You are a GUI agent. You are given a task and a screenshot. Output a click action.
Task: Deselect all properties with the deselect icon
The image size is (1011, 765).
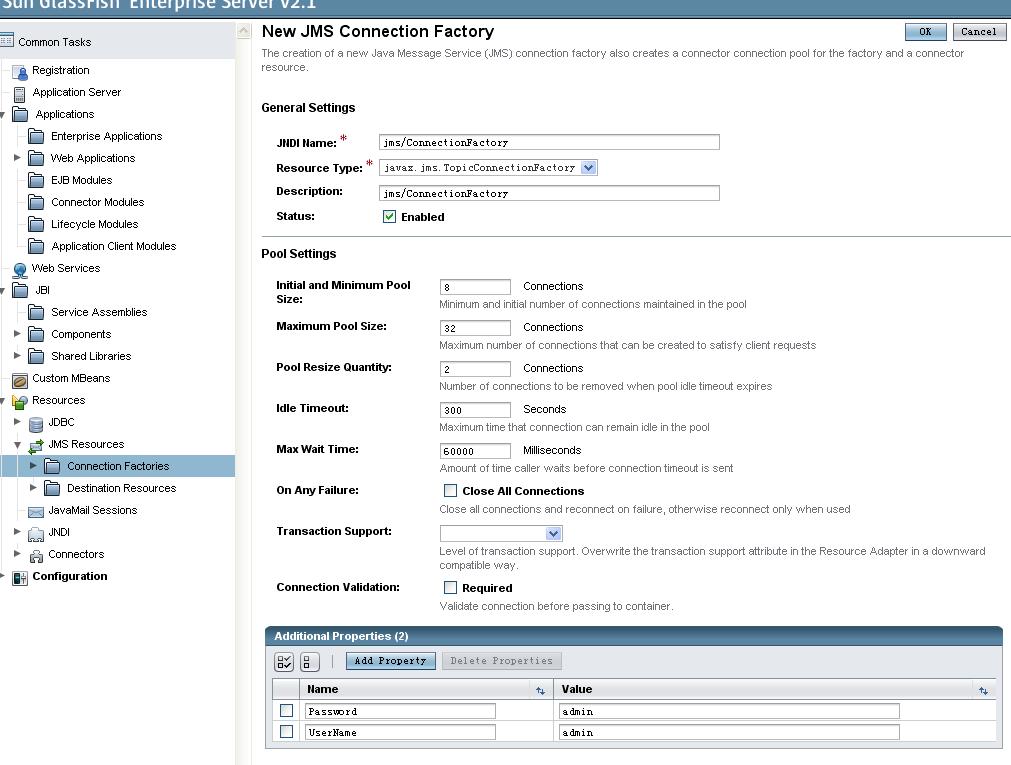tap(309, 662)
